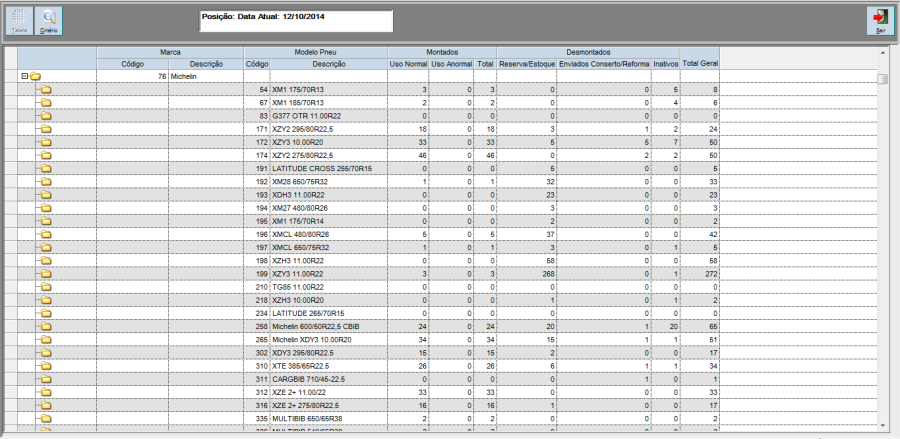Click folder icon of G377 OTR 11.00R22 row
900x439 pixels.
(x=46, y=116)
